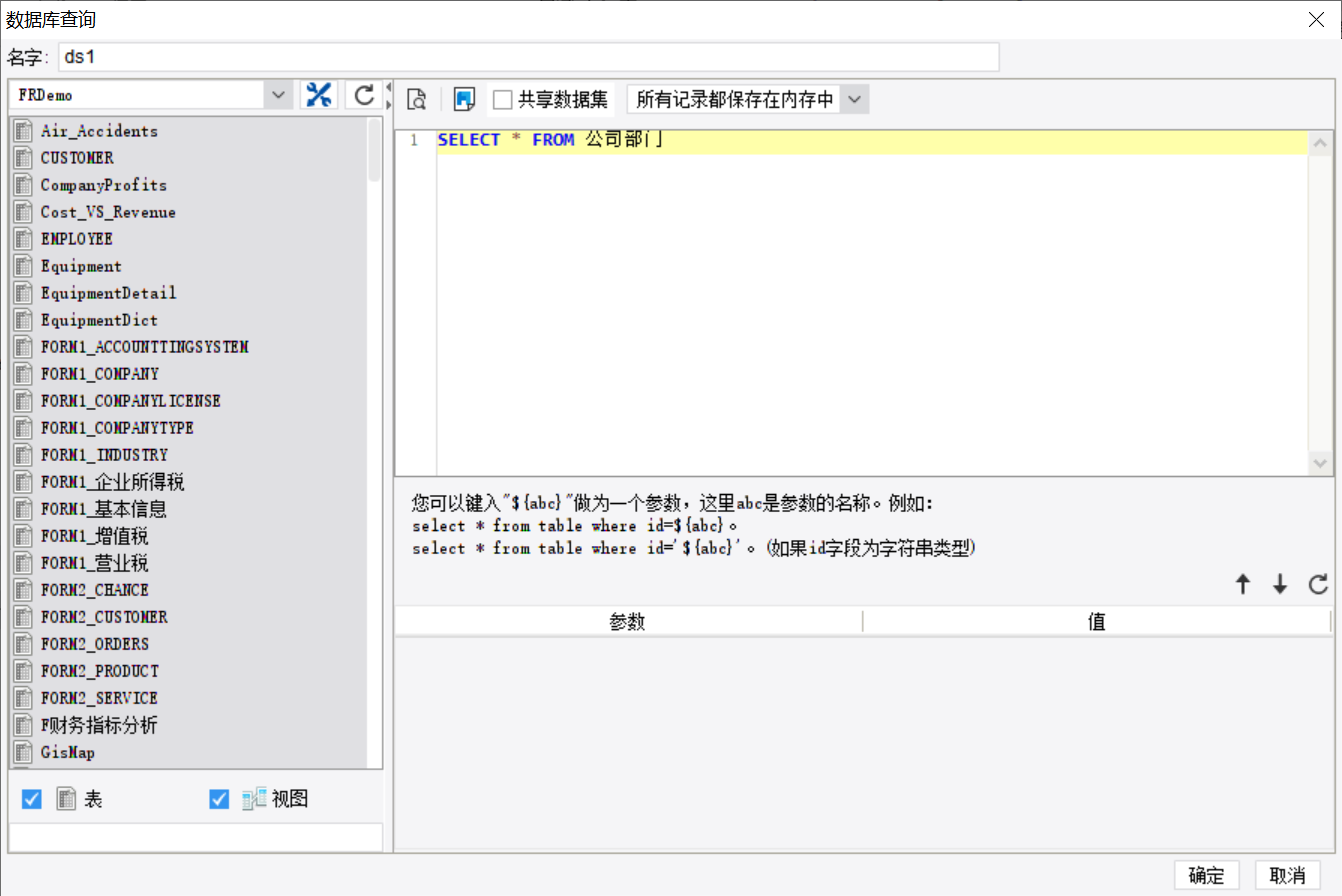Click the view type icon beside 视图
Image resolution: width=1342 pixels, height=896 pixels.
point(254,799)
